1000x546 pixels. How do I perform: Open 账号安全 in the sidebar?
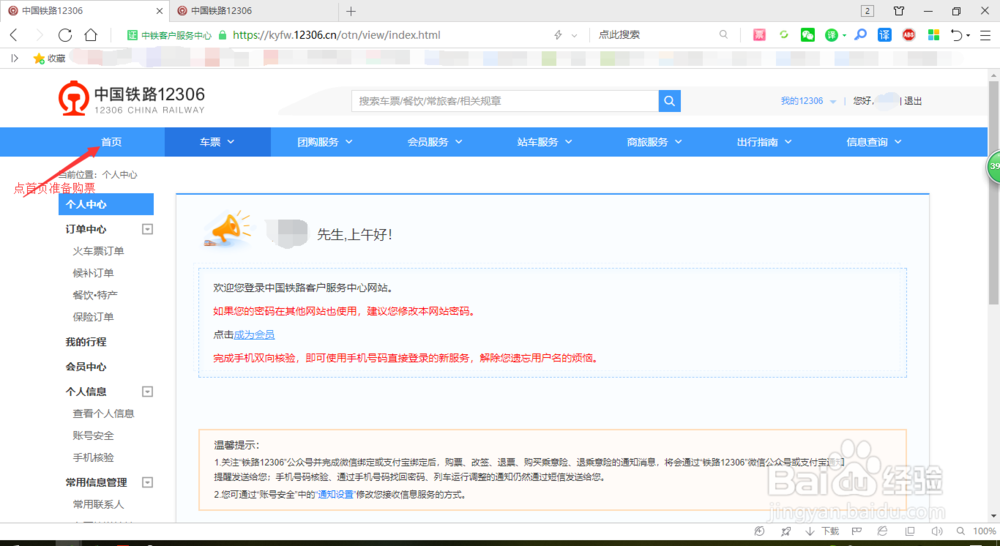click(93, 436)
